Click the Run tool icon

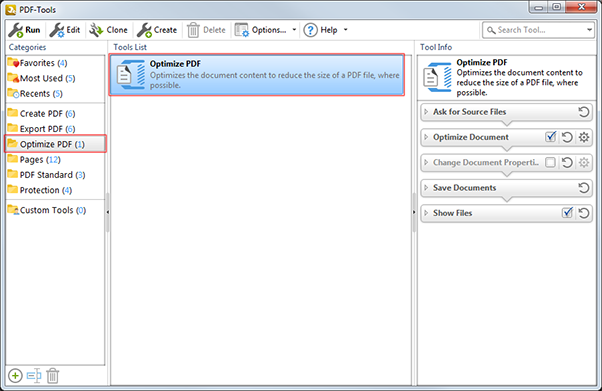pos(16,30)
